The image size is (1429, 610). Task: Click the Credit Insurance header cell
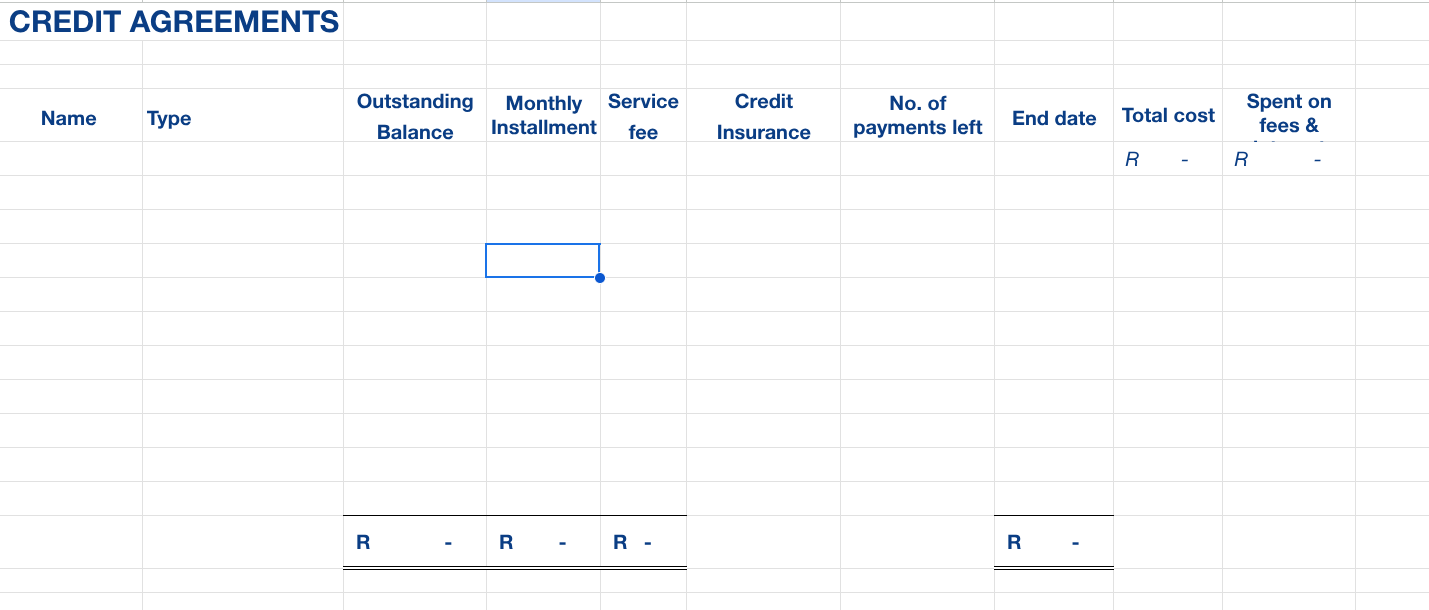[763, 115]
